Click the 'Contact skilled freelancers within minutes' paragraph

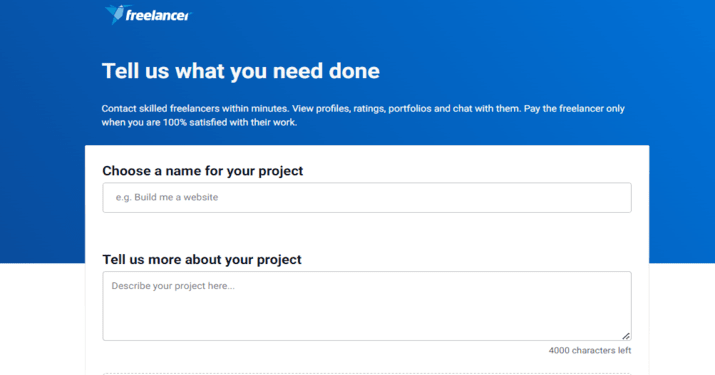(363, 115)
